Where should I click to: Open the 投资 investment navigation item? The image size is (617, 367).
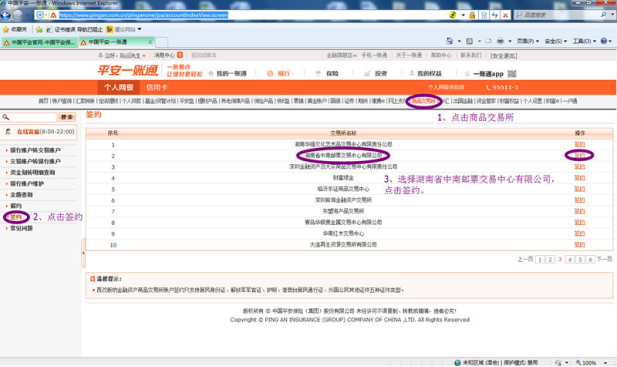tap(381, 74)
